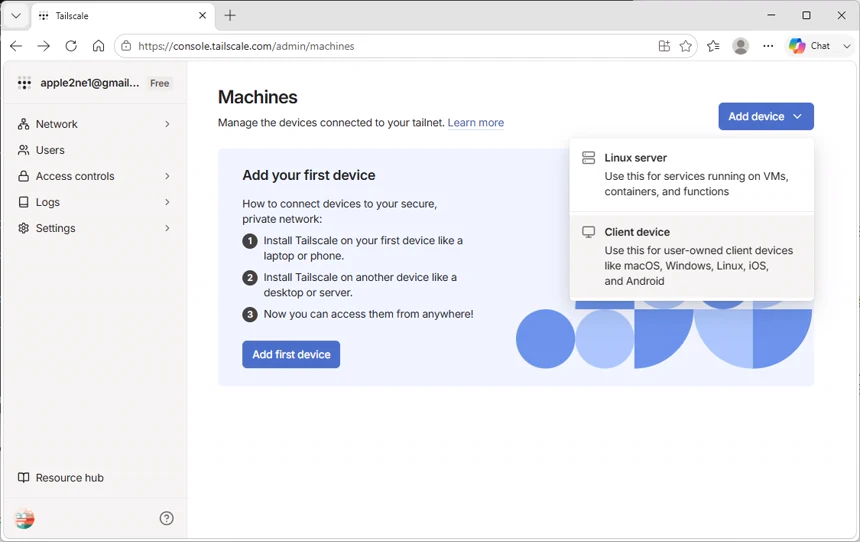Click the Machines heading
Image resolution: width=860 pixels, height=542 pixels.
click(258, 97)
